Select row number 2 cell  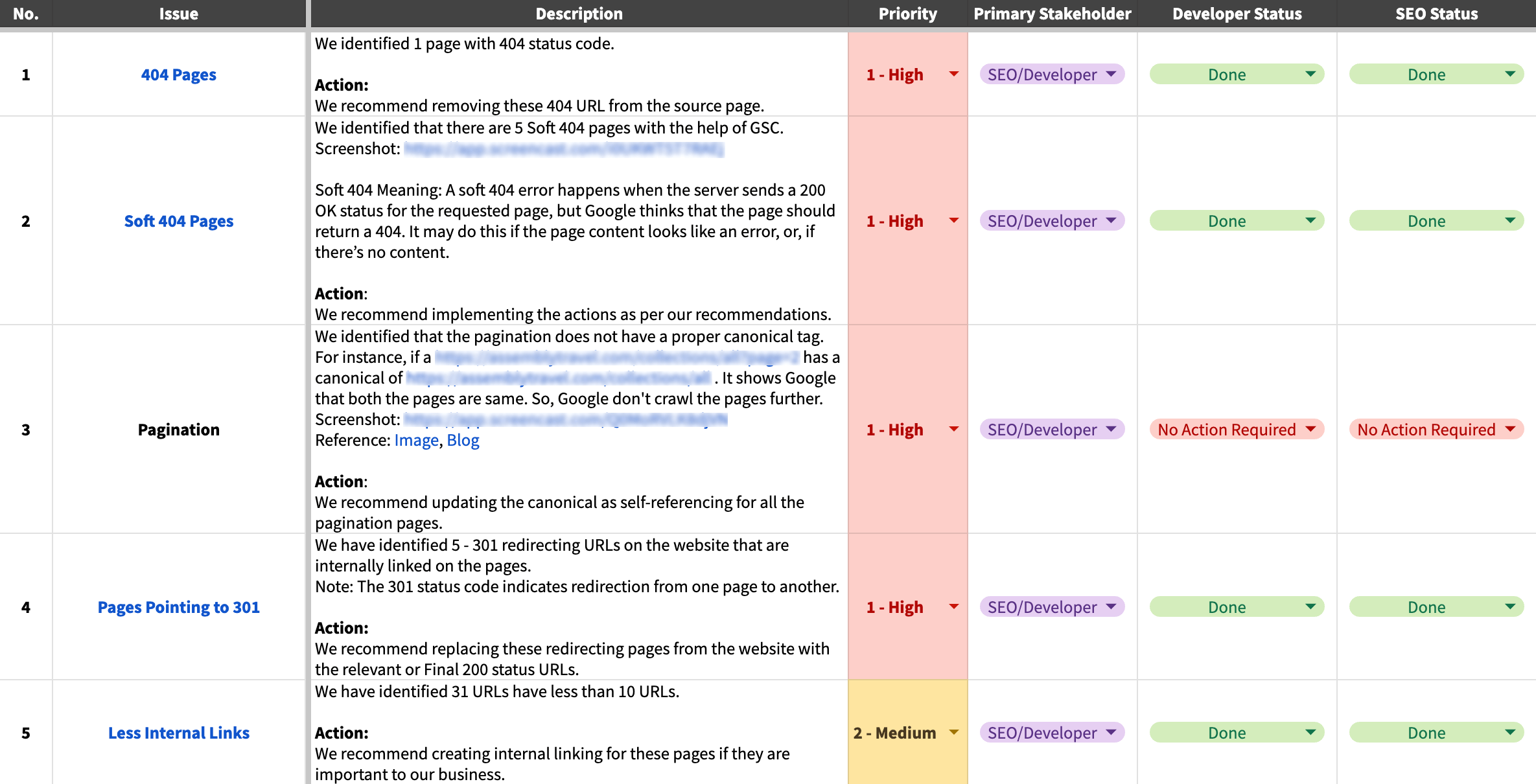[26, 221]
